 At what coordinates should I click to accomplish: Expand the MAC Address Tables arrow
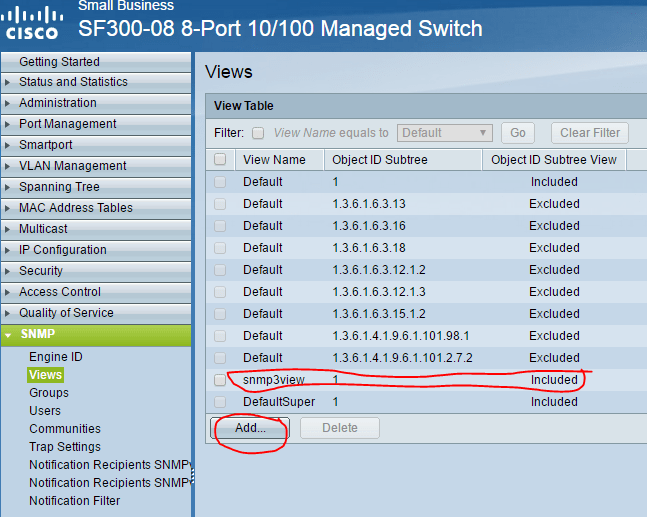click(x=7, y=208)
